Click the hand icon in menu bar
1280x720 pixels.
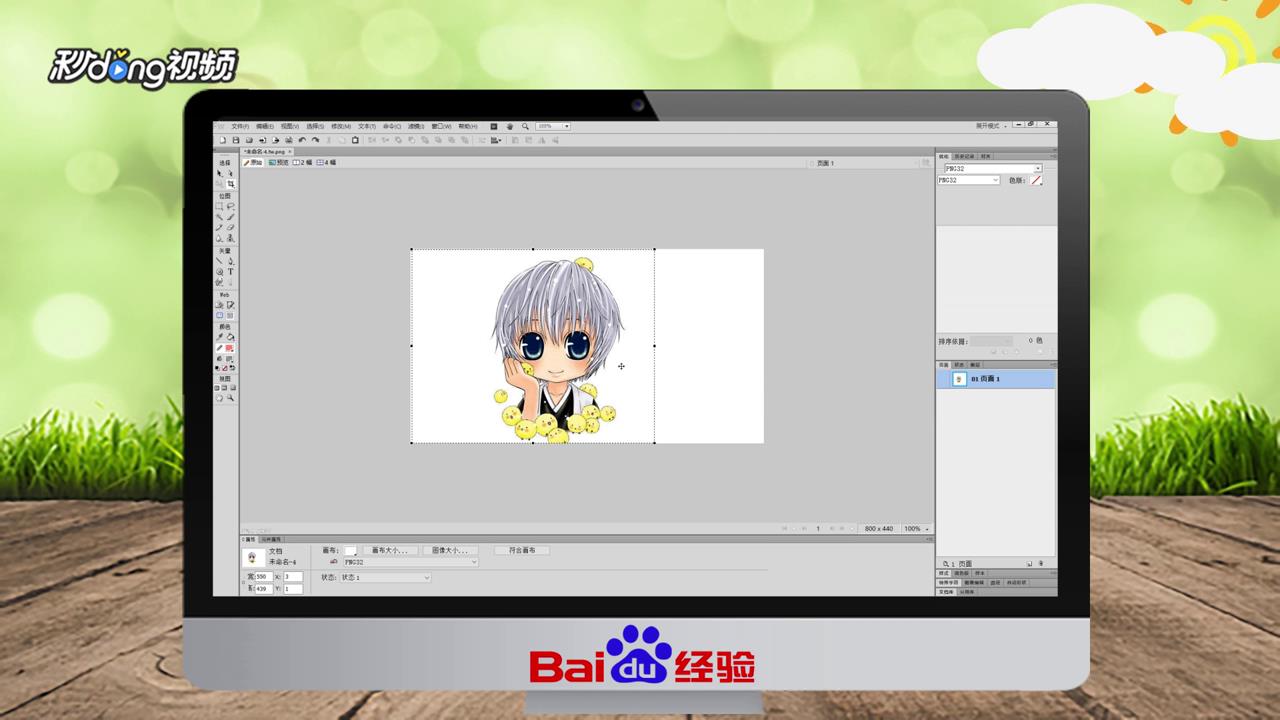coord(509,126)
